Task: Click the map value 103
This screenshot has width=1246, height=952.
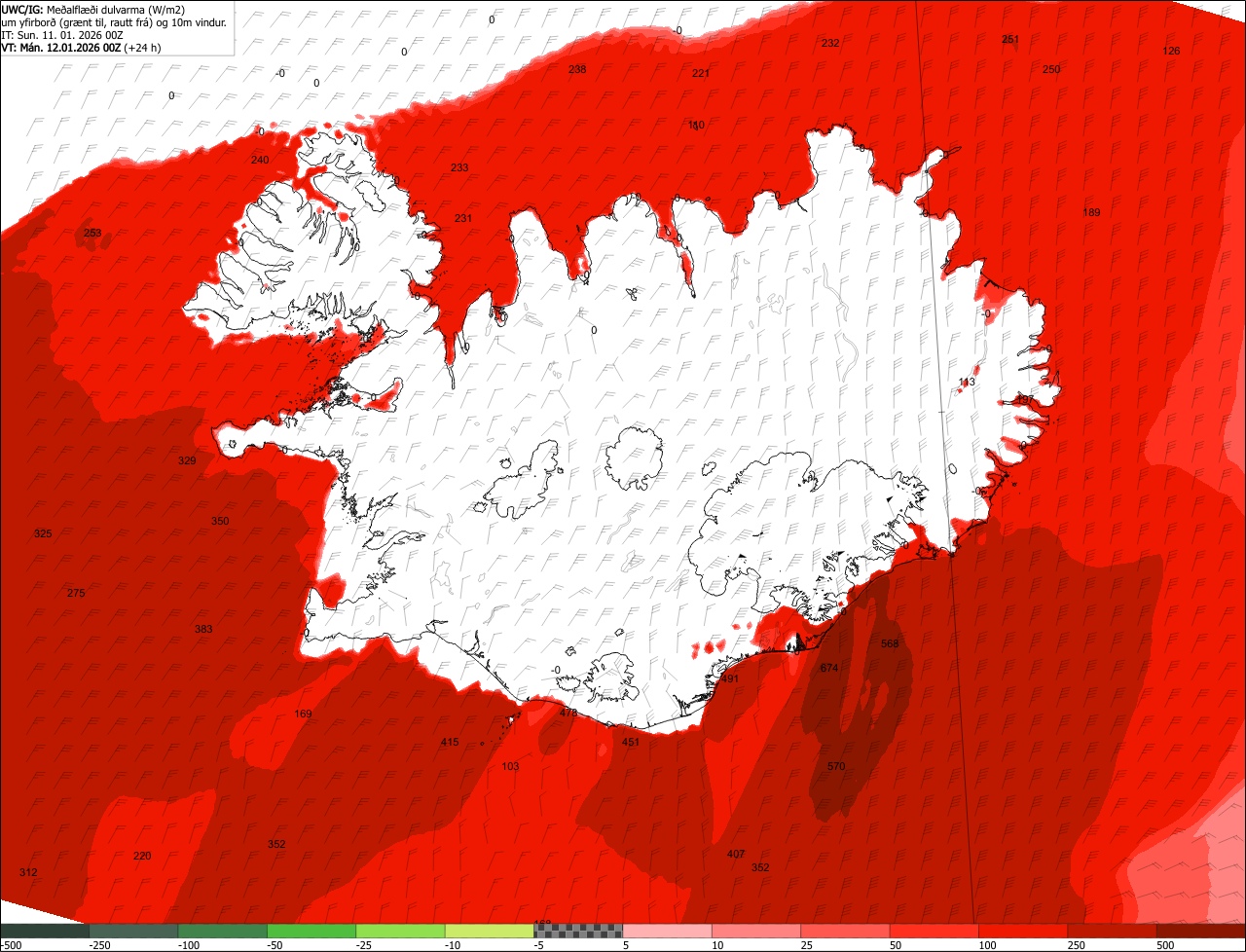Action: [x=510, y=766]
